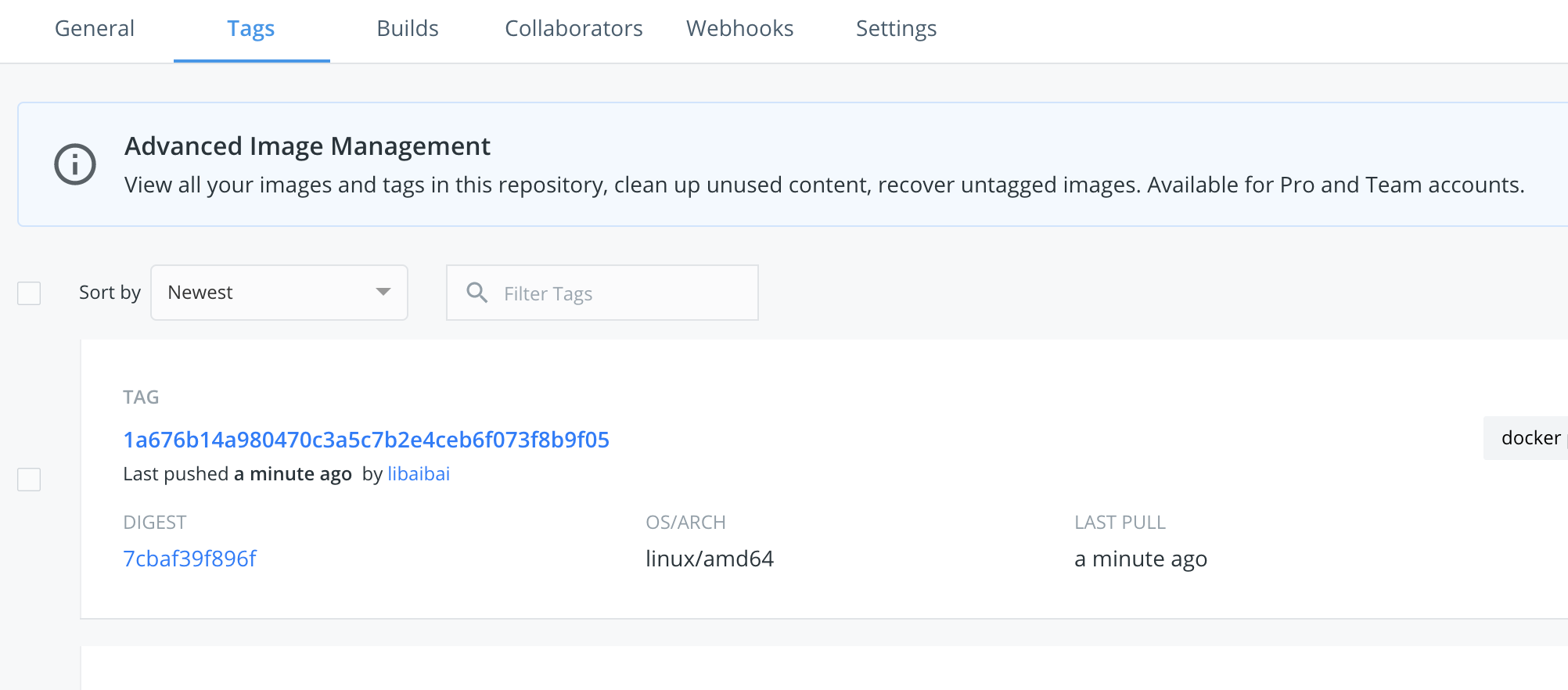Select the Tags tab
The height and width of the screenshot is (690, 1568).
coord(251,29)
